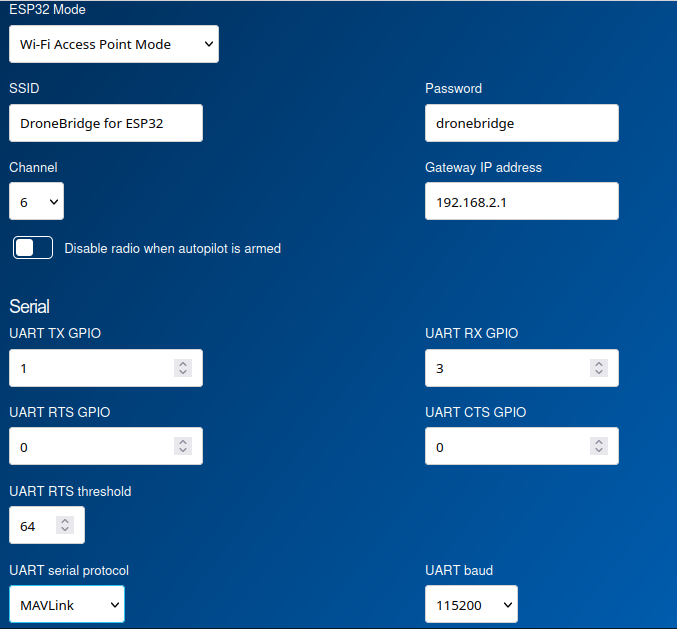The width and height of the screenshot is (677, 629).
Task: Increase UART TX GPIO with up arrow
Action: click(x=183, y=363)
